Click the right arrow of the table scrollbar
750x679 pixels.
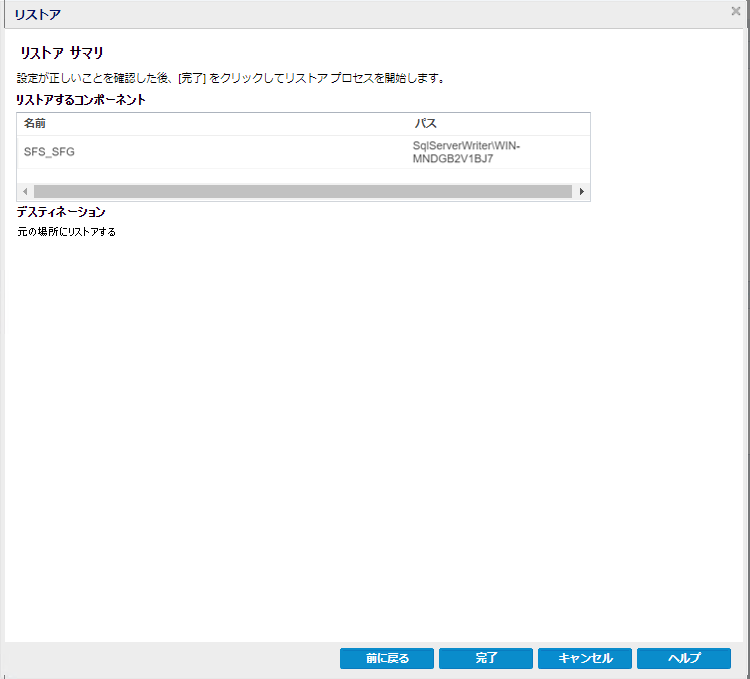[582, 192]
